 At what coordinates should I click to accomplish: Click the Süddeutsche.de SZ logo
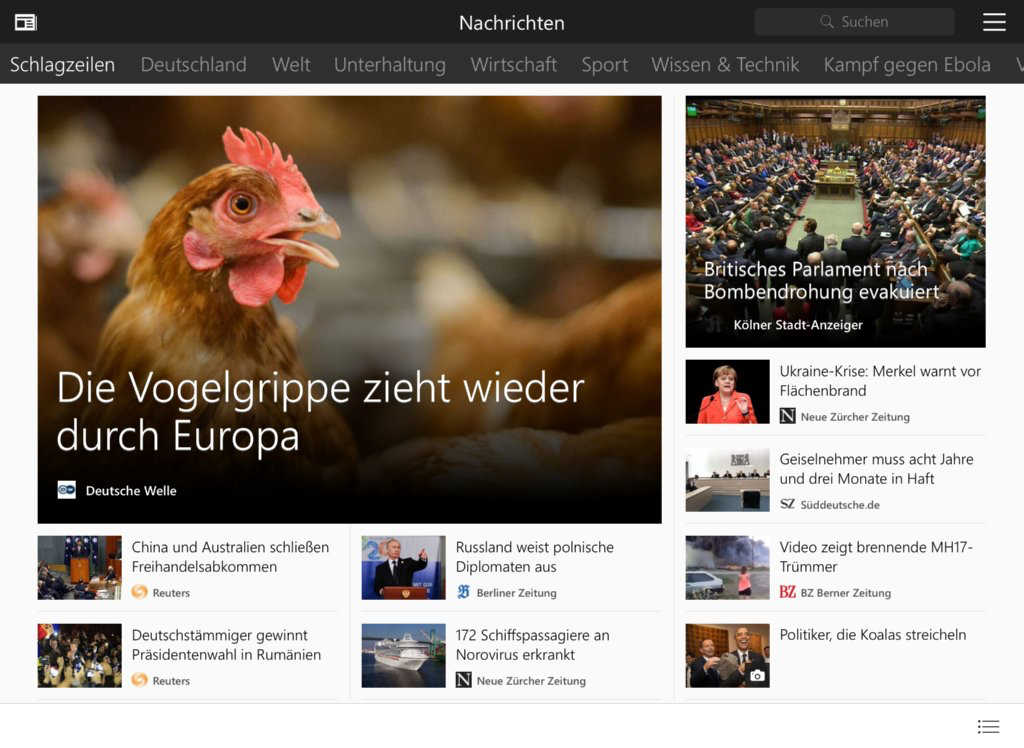click(787, 504)
